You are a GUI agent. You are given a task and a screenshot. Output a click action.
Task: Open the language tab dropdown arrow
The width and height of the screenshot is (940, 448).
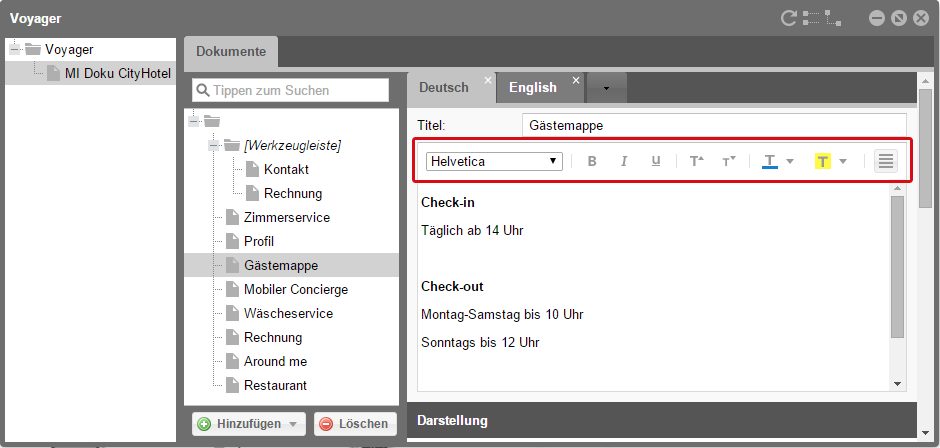[x=606, y=88]
